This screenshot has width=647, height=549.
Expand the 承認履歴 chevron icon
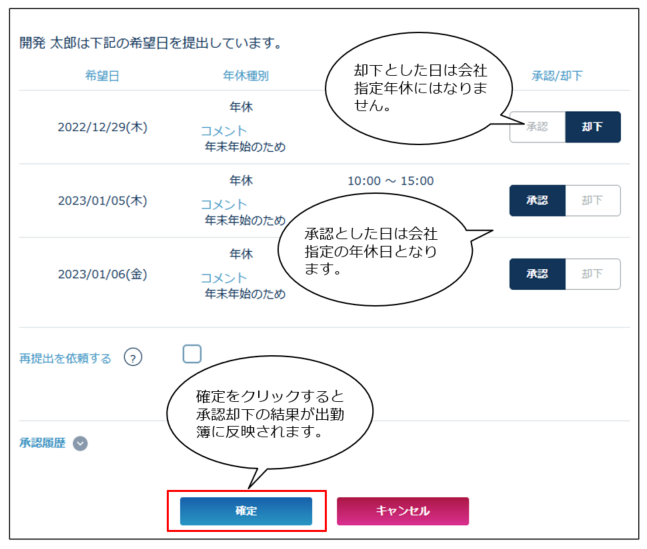pyautogui.click(x=81, y=443)
